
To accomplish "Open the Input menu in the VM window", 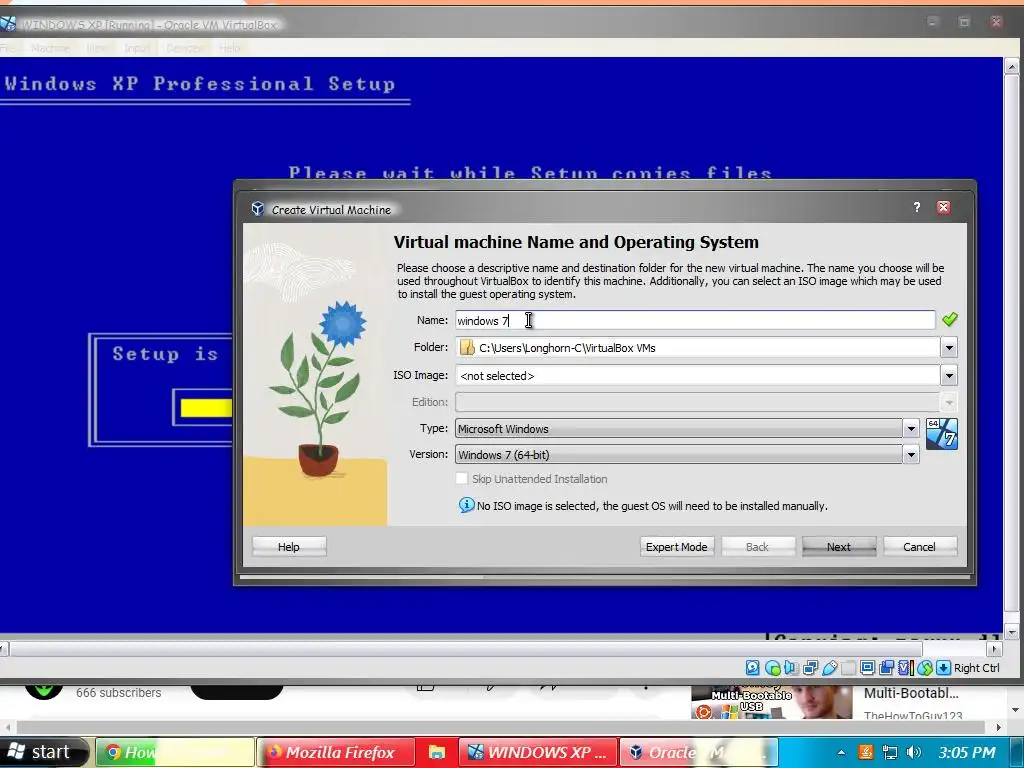I will click(x=137, y=48).
